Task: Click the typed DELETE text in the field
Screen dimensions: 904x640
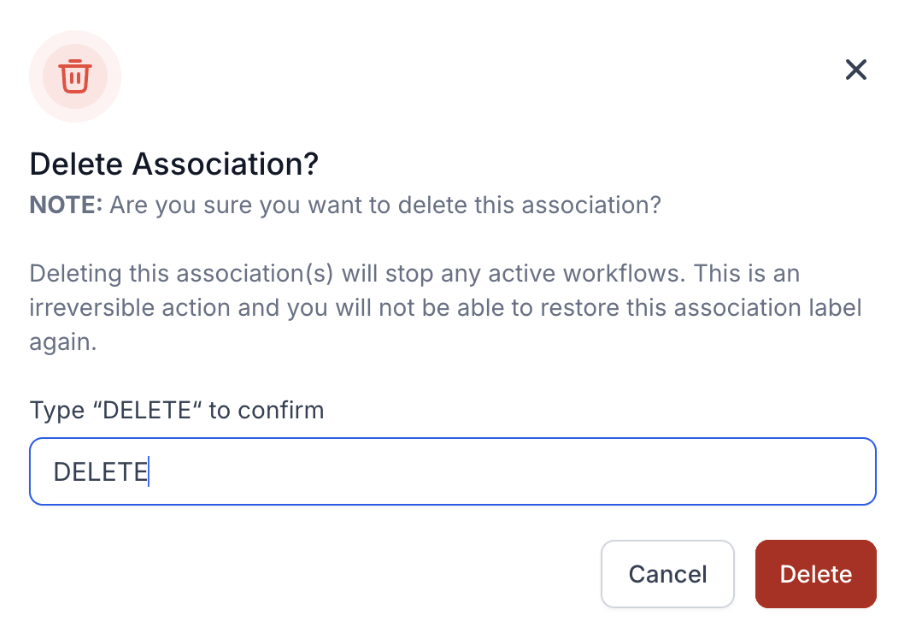Action: point(100,472)
